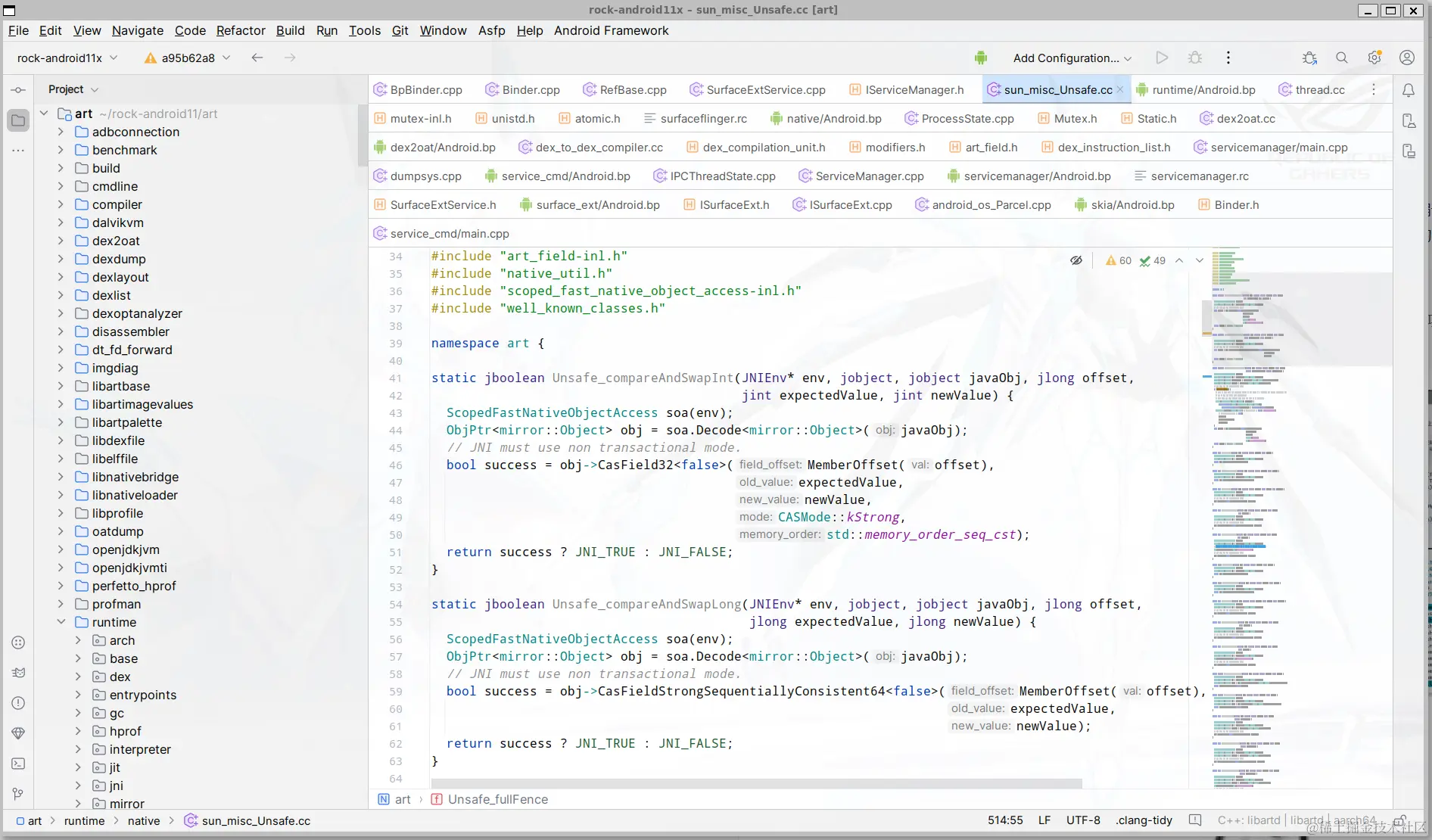Close the sun_misc_Unsafe.cc tab
The height and width of the screenshot is (840, 1432).
1120,89
